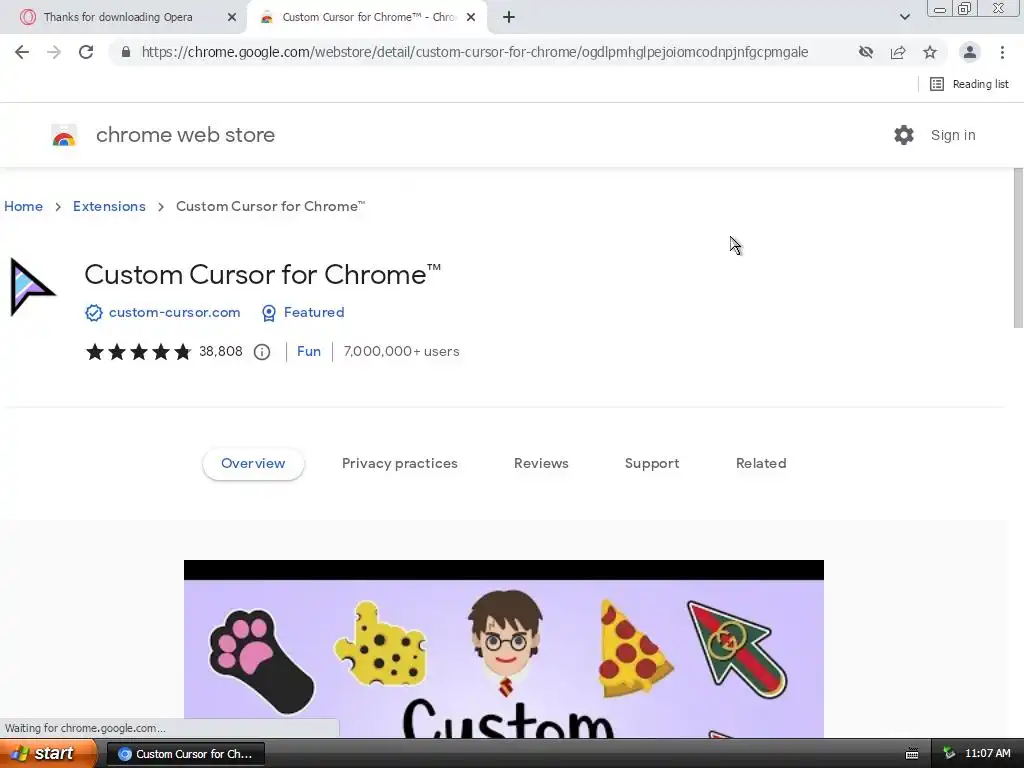Viewport: 1024px width, 768px height.
Task: Click the rating info circle icon
Action: click(262, 352)
